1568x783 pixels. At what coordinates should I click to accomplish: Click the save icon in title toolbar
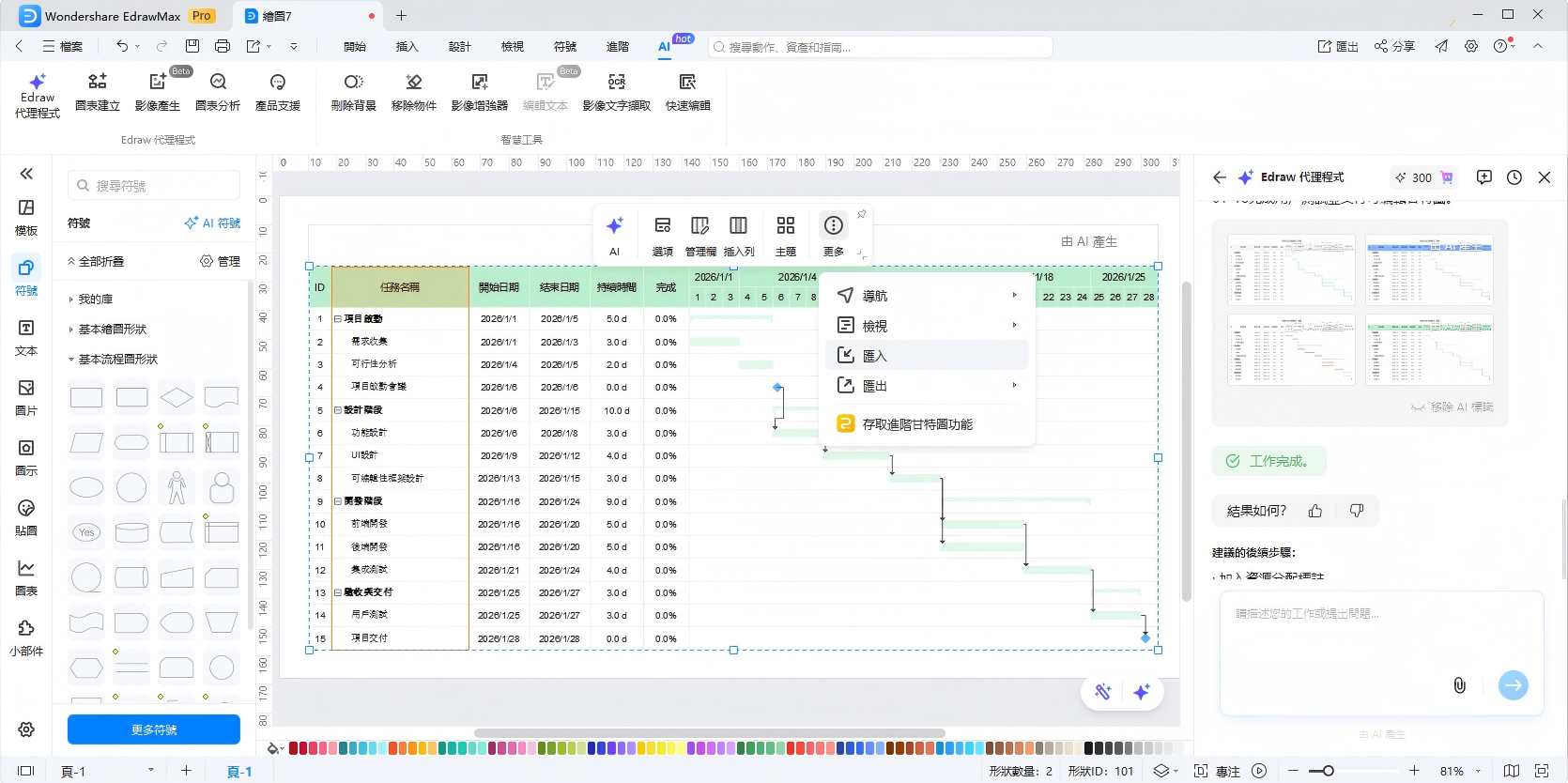point(192,46)
